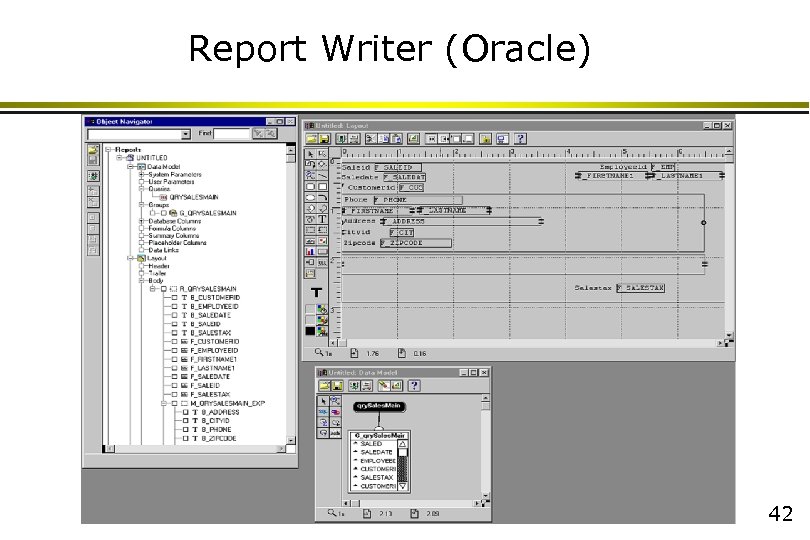The width and height of the screenshot is (810, 540).
Task: Click the F_ZIPCODE field in Layout
Action: (416, 243)
